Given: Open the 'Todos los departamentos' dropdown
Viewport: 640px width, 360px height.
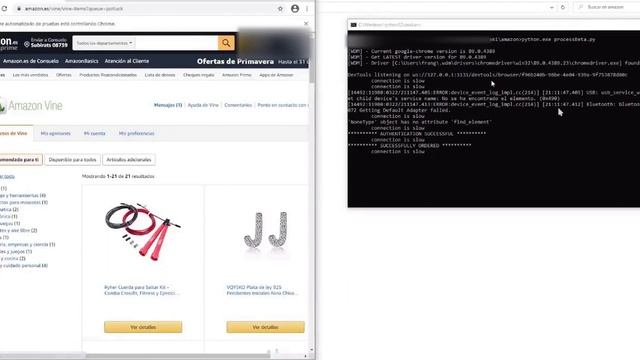Looking at the screenshot, I should click(x=104, y=43).
